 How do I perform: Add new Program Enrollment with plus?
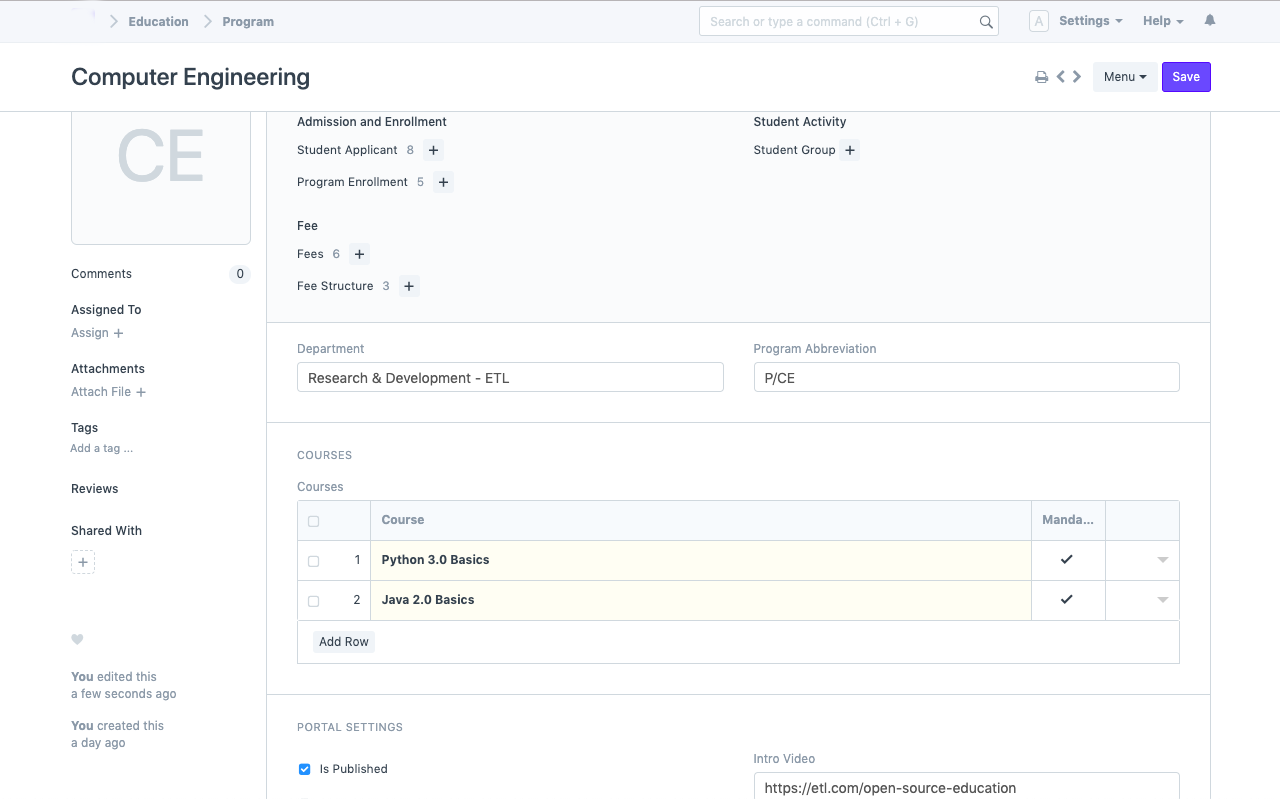(444, 182)
